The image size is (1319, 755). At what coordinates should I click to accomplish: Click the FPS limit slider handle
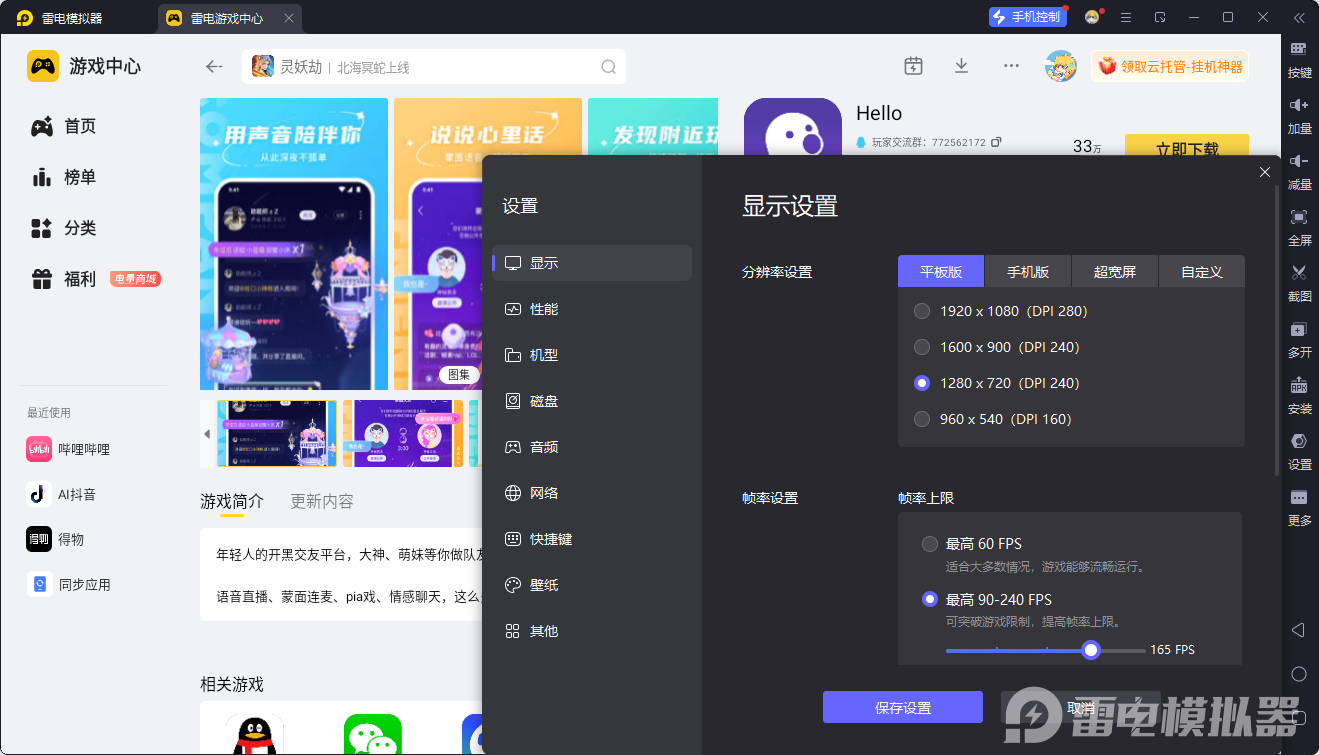(x=1091, y=650)
